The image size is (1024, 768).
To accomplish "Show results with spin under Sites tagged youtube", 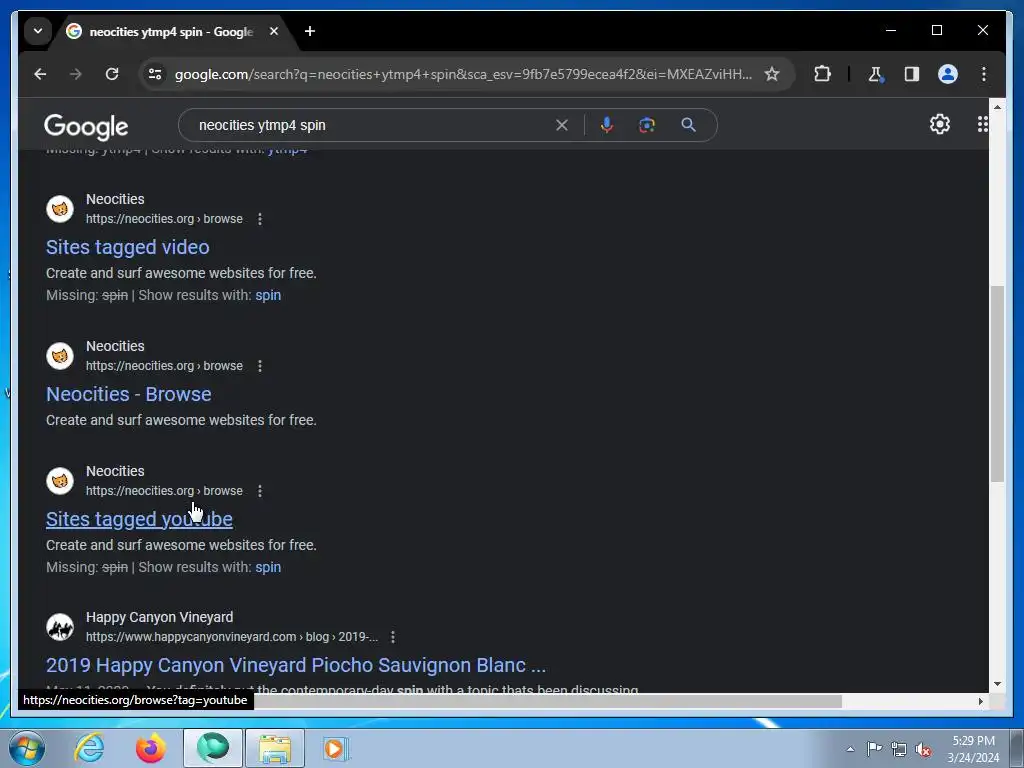I will 268,567.
